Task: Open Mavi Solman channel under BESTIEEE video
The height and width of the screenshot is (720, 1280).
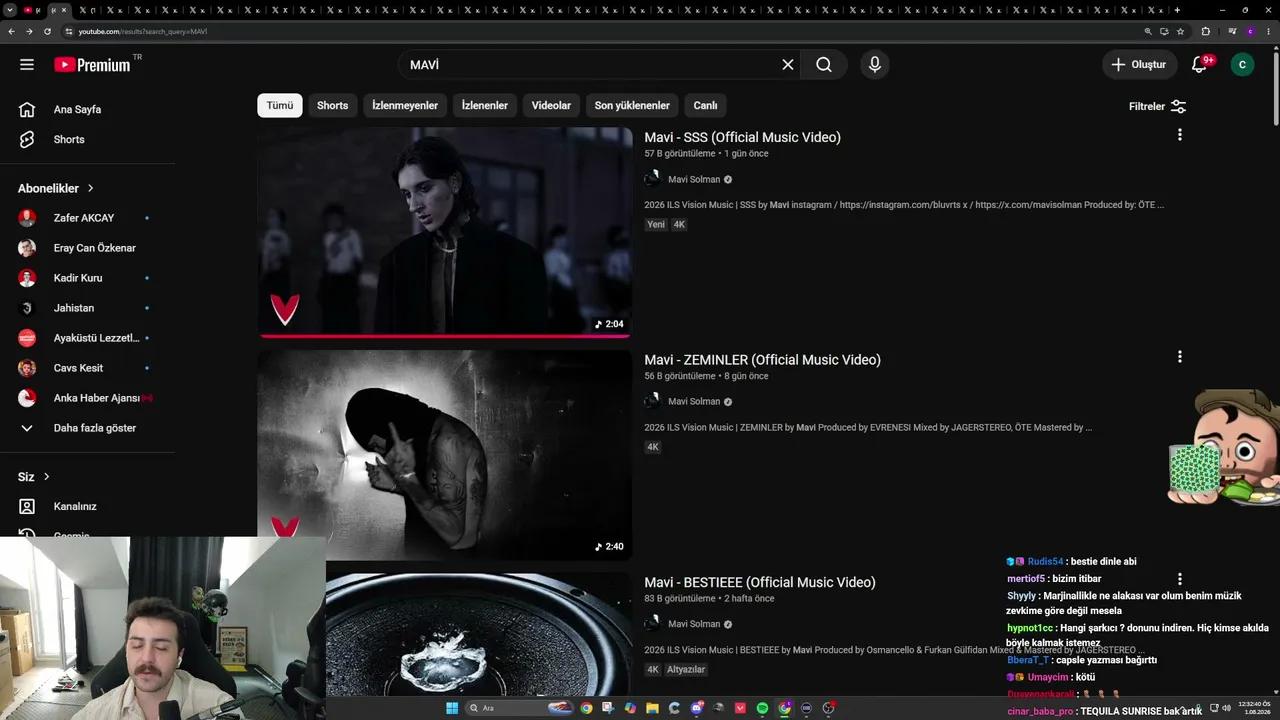Action: [x=694, y=624]
